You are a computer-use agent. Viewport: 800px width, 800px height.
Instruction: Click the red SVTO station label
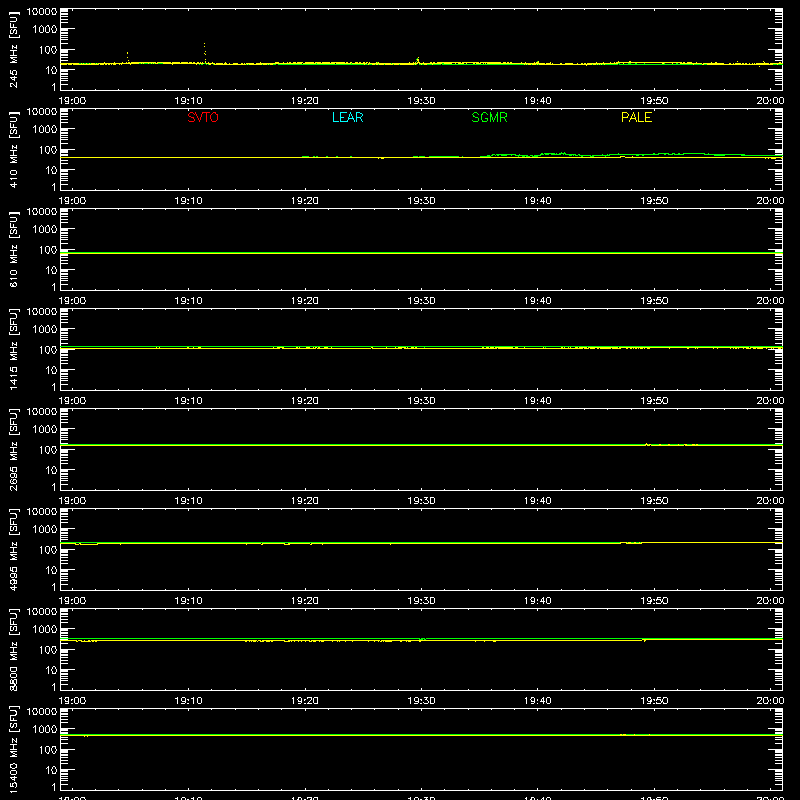[x=203, y=117]
